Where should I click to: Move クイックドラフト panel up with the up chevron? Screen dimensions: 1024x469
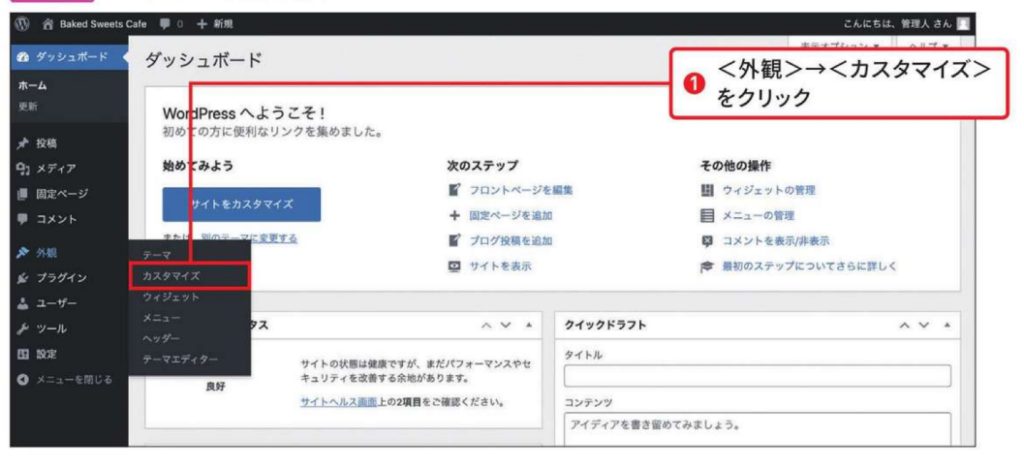905,326
